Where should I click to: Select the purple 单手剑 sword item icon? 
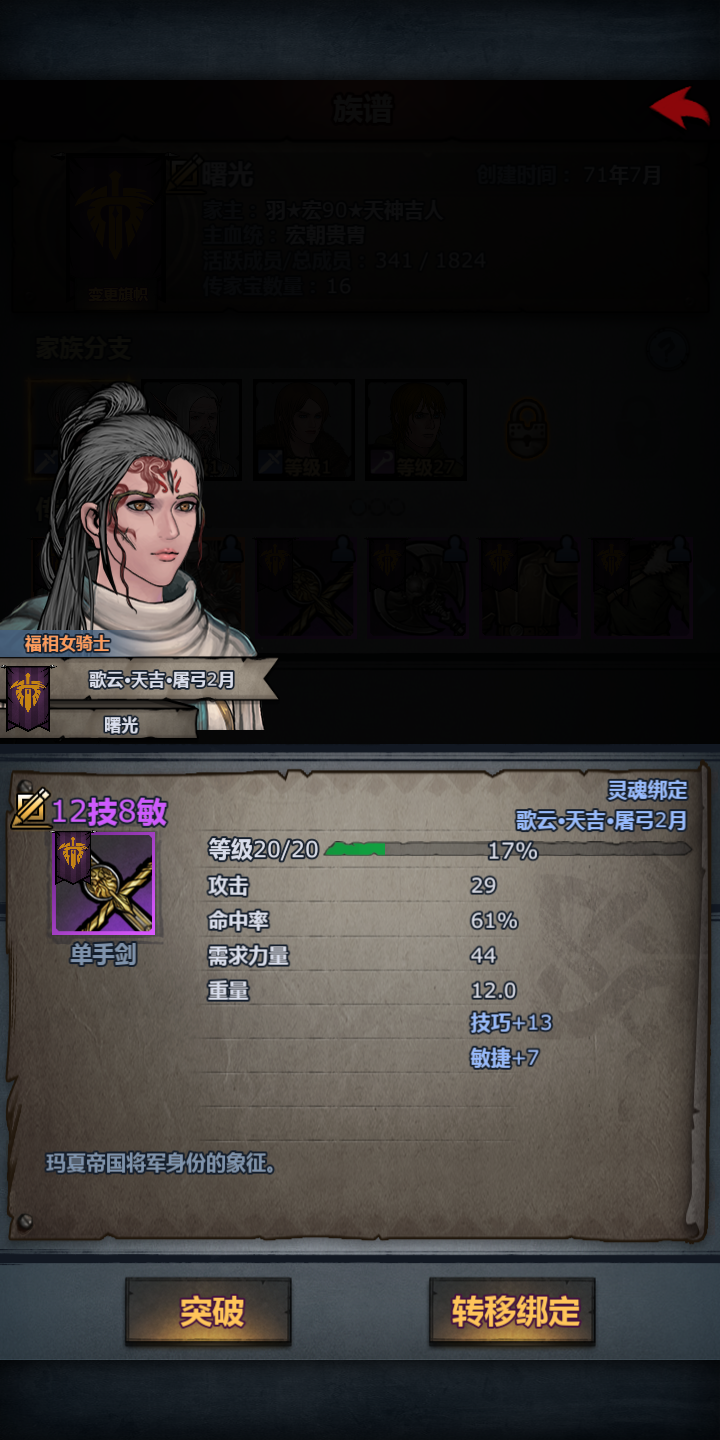tap(104, 883)
